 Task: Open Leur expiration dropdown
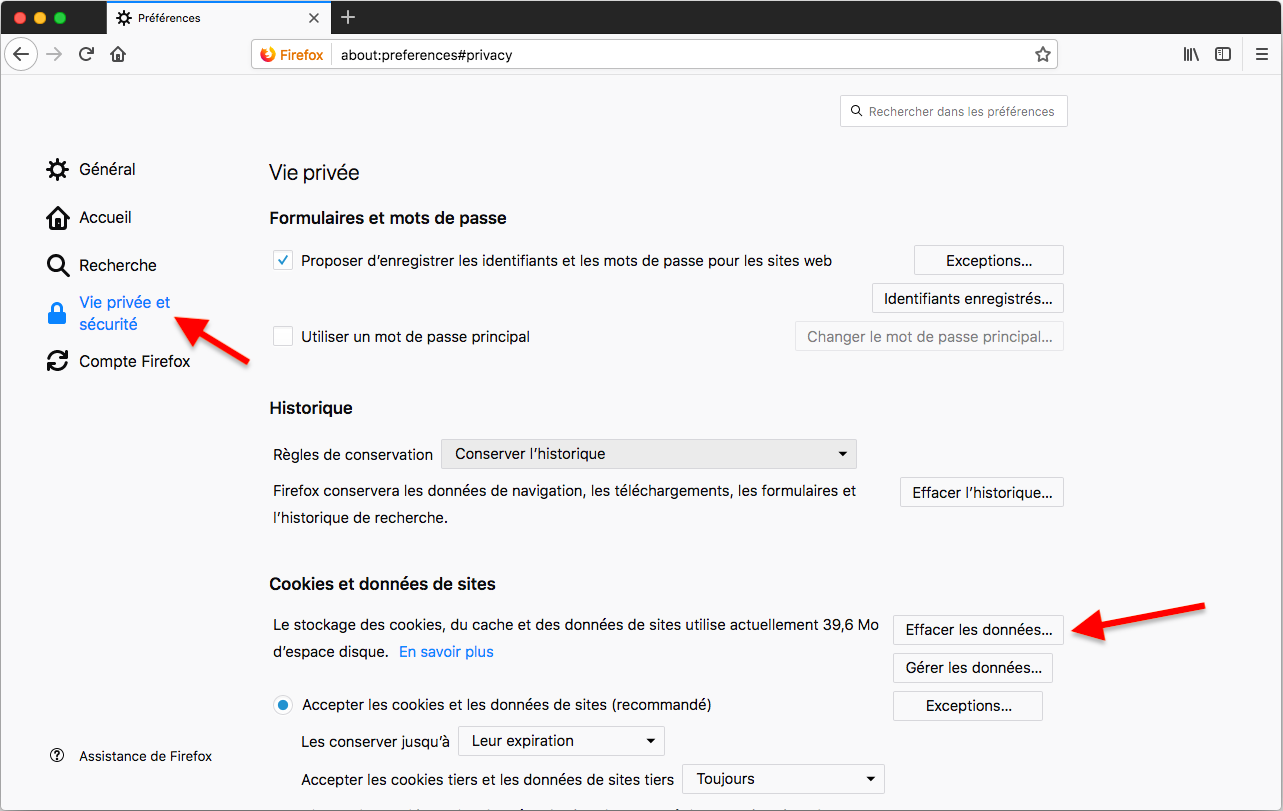click(561, 741)
